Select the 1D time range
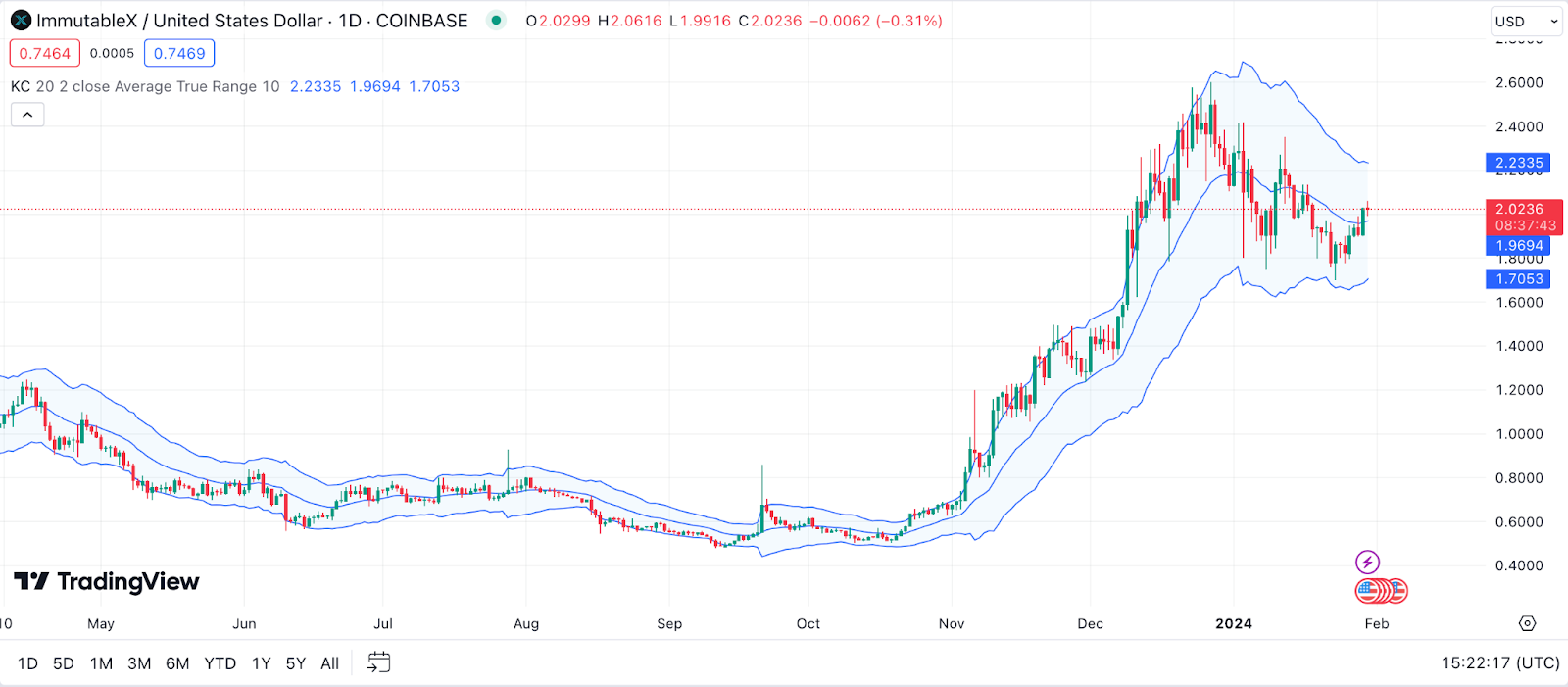Viewport: 1568px width, 687px height. [x=27, y=663]
